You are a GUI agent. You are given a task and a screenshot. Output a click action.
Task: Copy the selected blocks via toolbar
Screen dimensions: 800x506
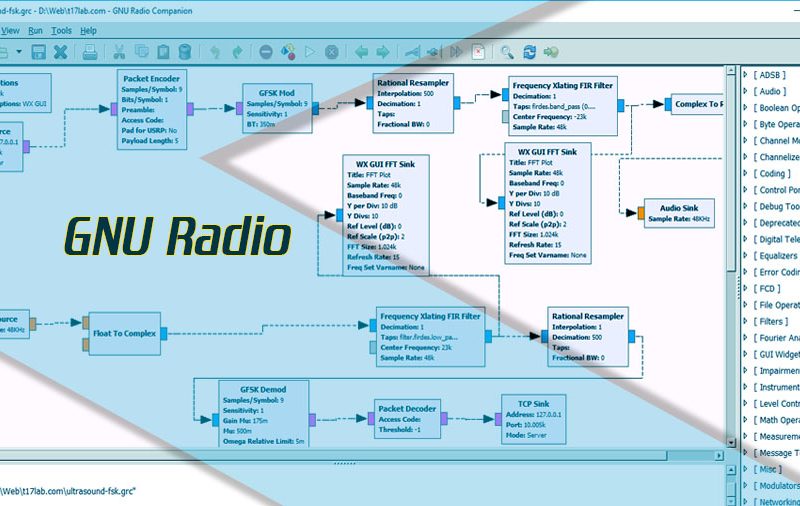pyautogui.click(x=141, y=51)
